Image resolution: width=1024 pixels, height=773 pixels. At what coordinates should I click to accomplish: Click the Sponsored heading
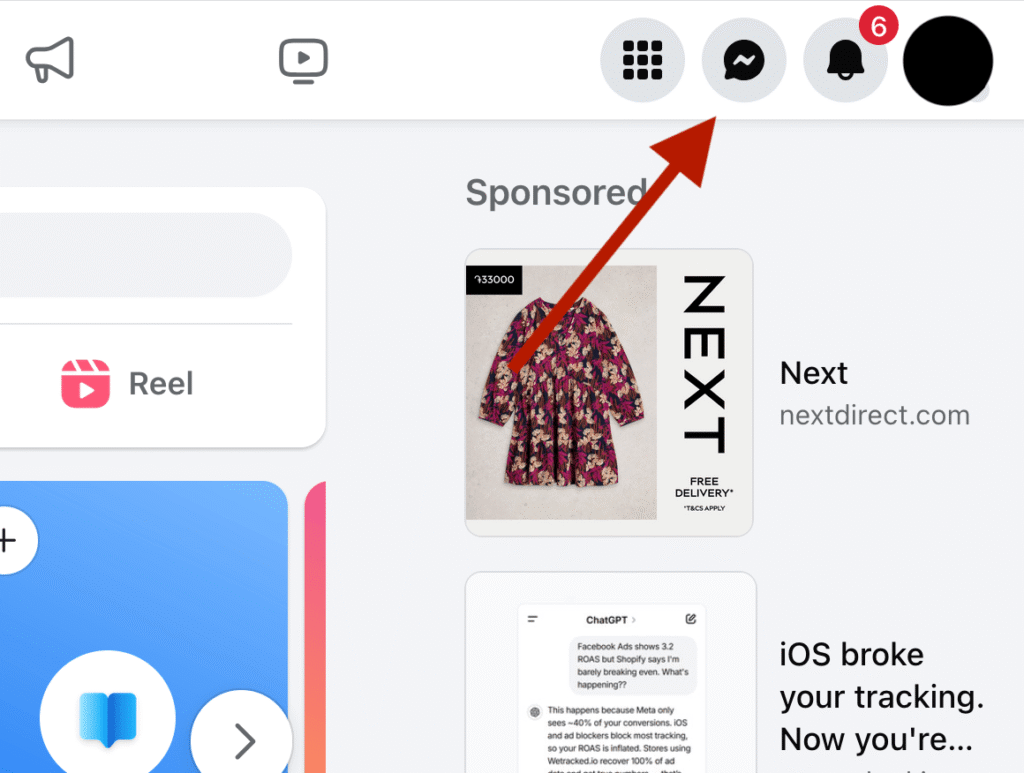click(556, 193)
